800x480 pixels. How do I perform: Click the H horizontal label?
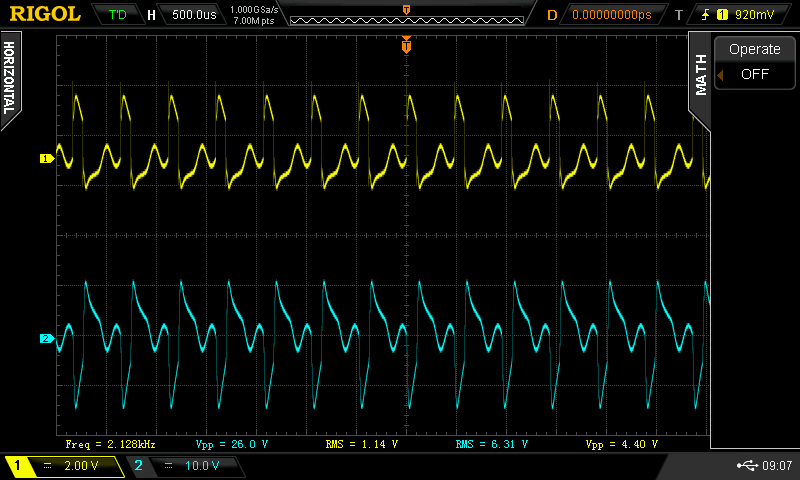pos(151,15)
